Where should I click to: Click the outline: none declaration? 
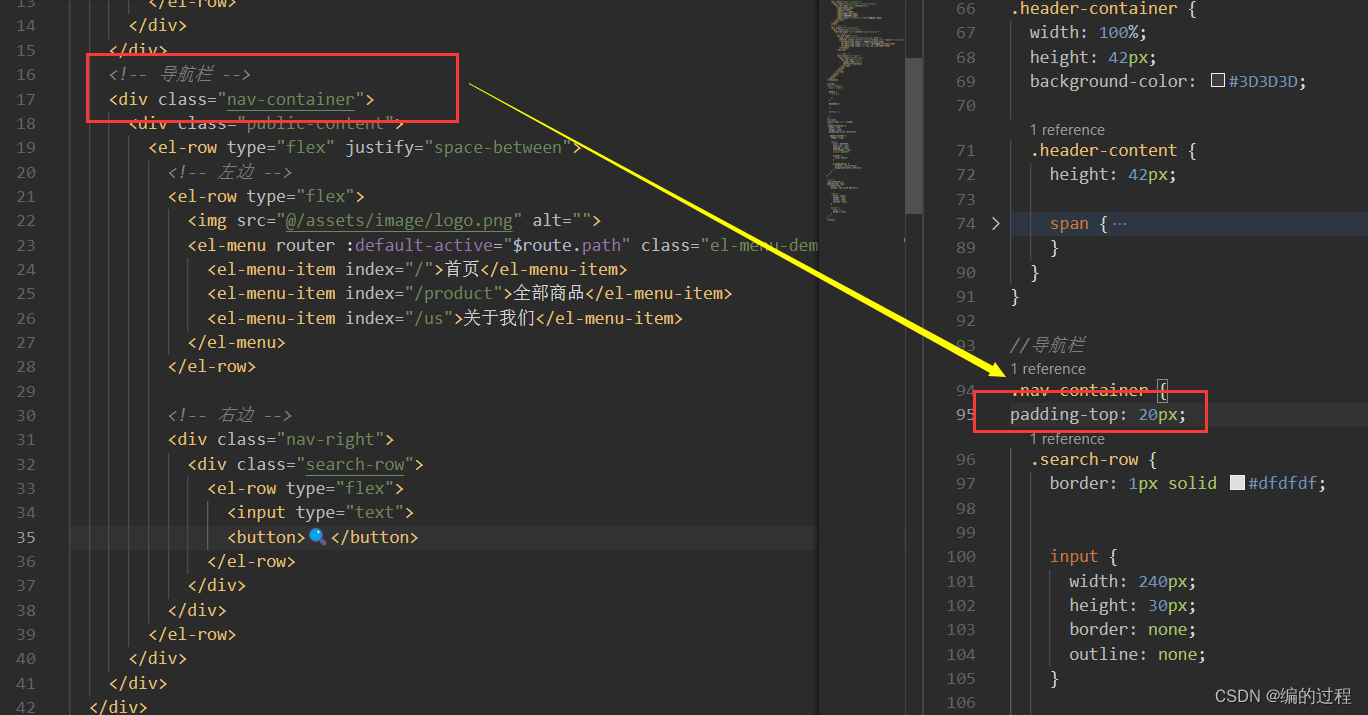pyautogui.click(x=1138, y=654)
